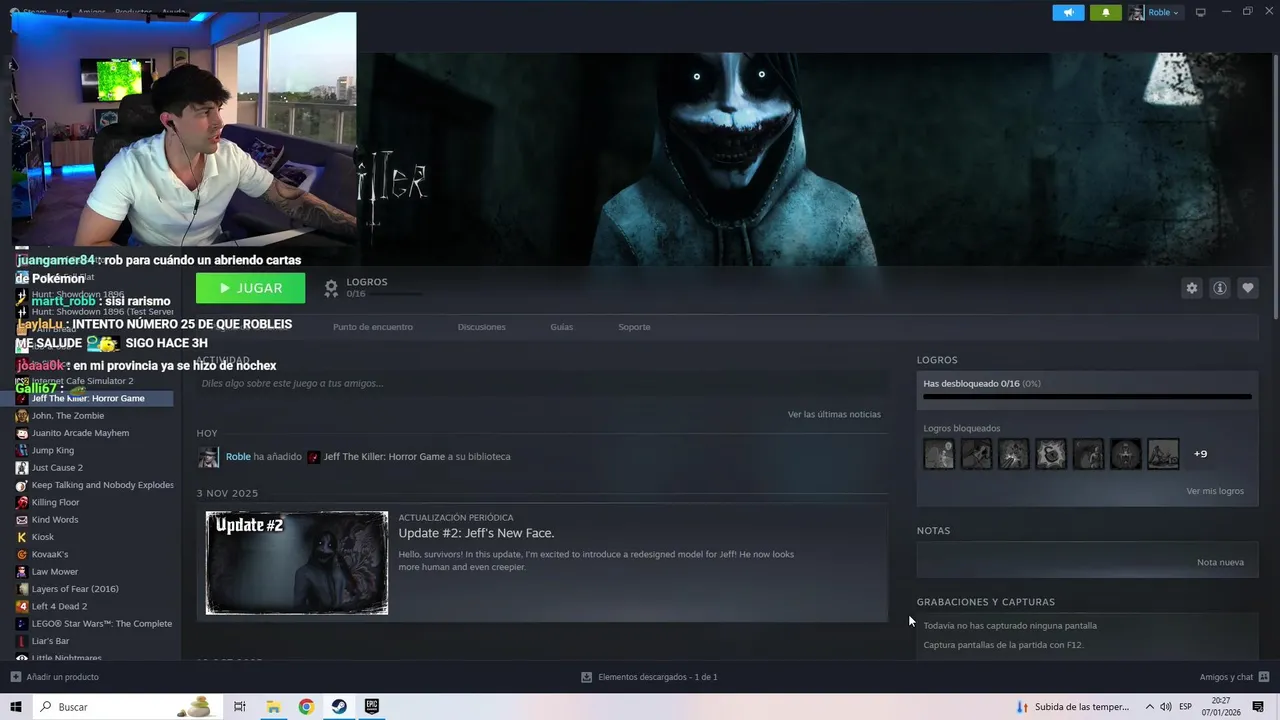The height and width of the screenshot is (720, 1280).
Task: Open Task View on the taskbar
Action: point(240,707)
